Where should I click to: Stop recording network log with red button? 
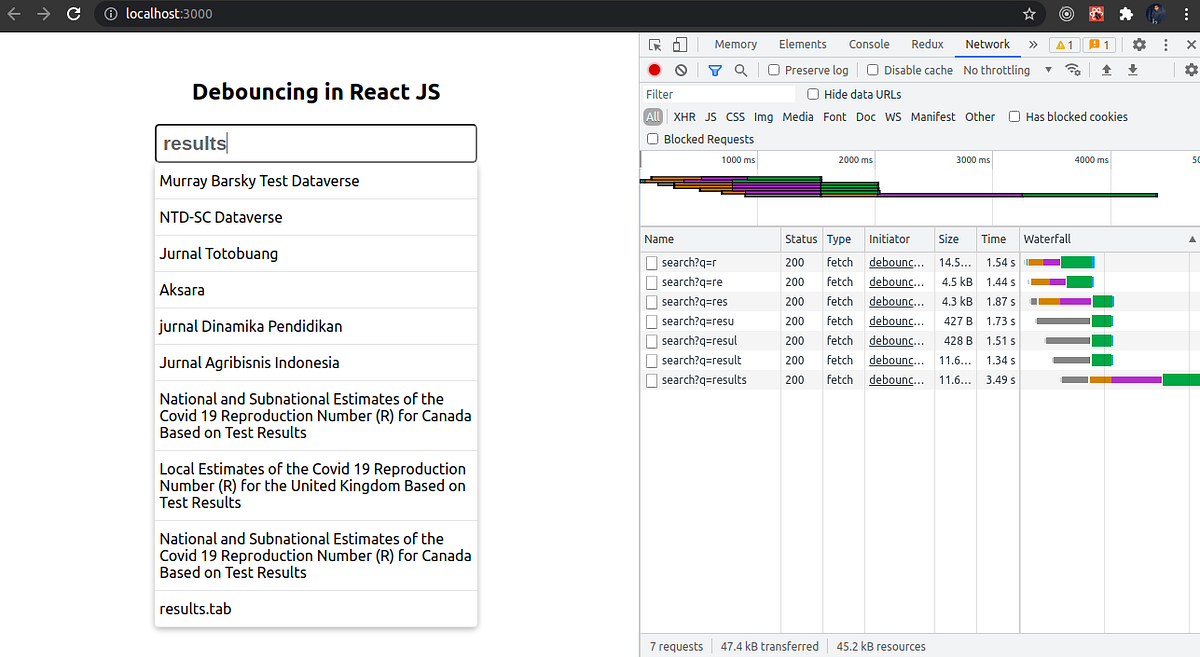click(654, 70)
